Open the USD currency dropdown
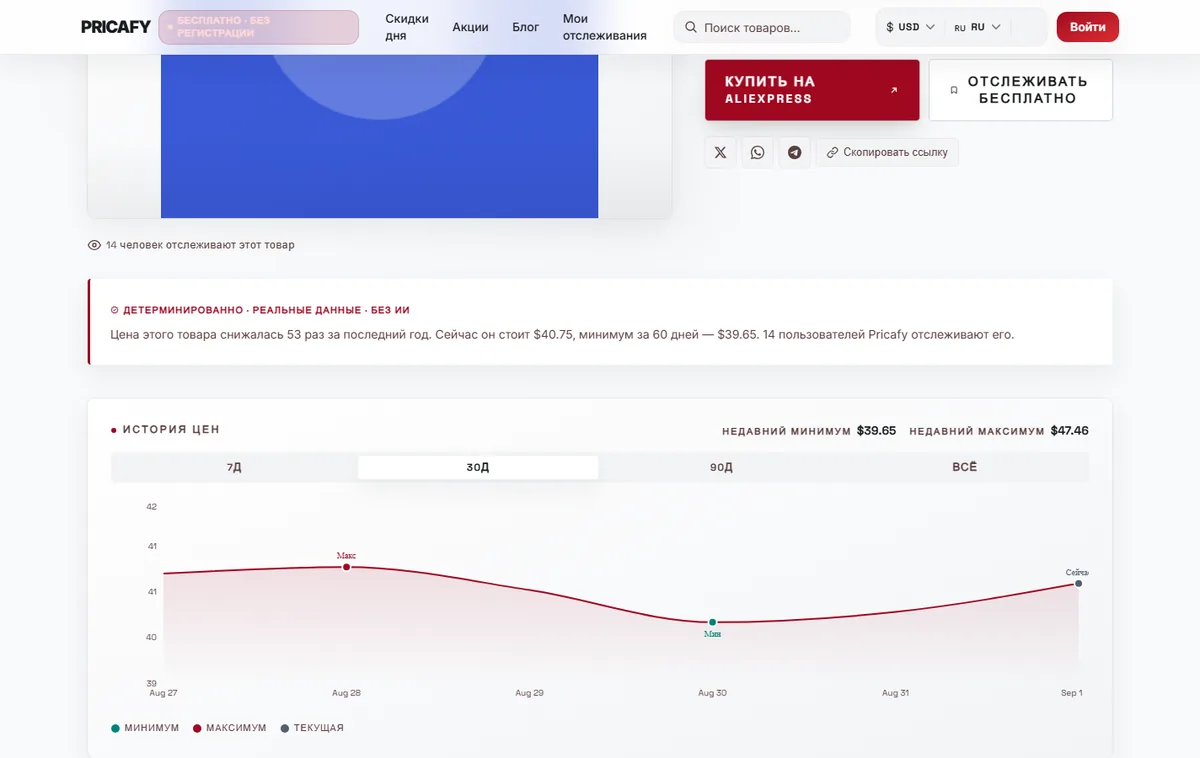Image resolution: width=1200 pixels, height=758 pixels. pyautogui.click(x=910, y=27)
